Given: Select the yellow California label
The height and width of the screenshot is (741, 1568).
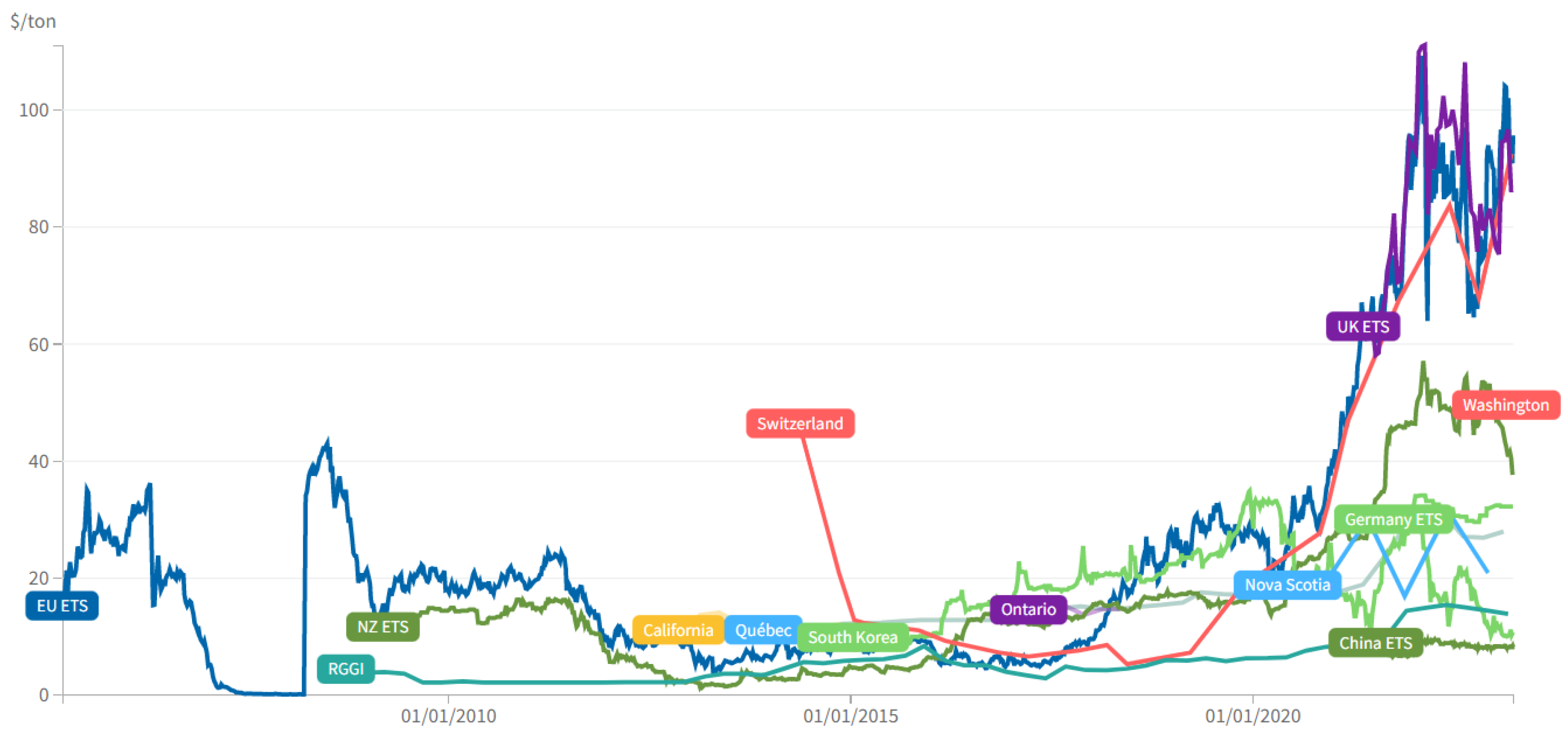Looking at the screenshot, I should tap(678, 629).
